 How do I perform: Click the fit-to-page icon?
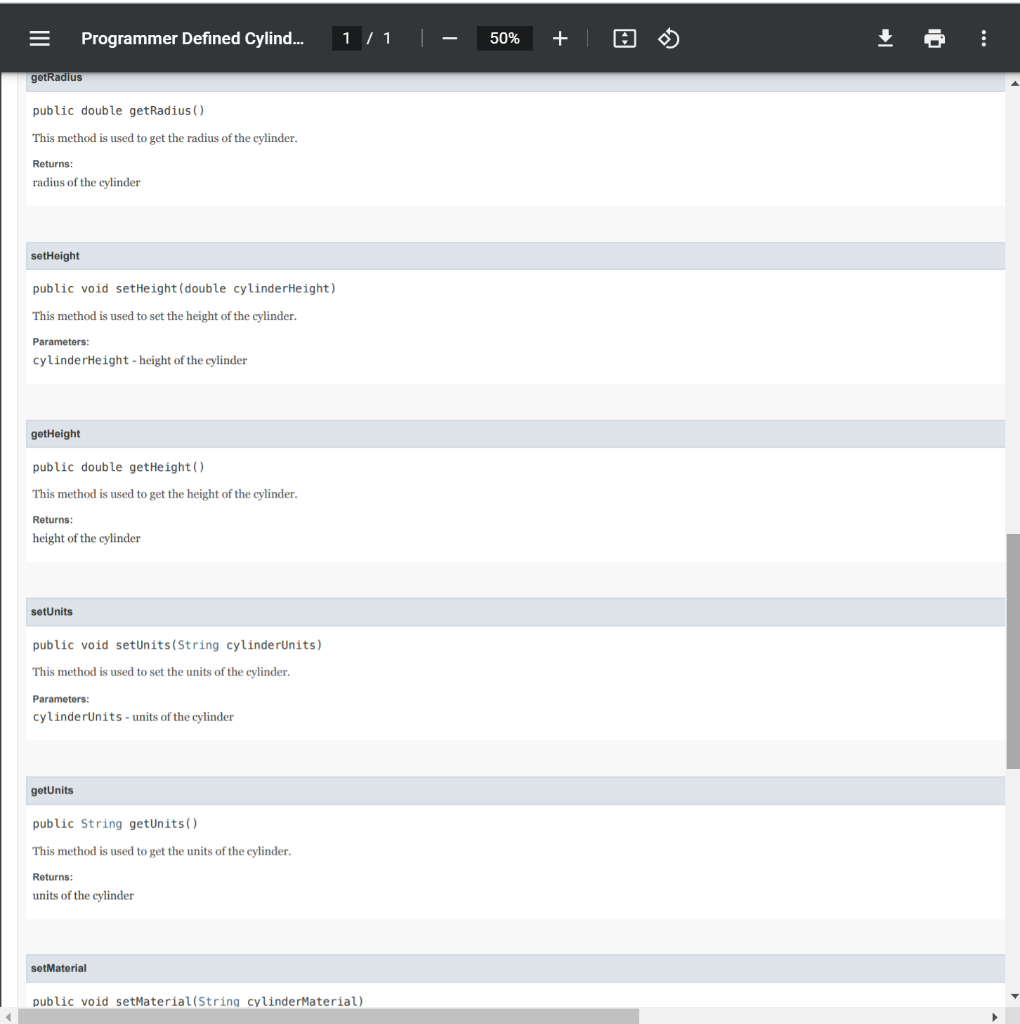(624, 37)
